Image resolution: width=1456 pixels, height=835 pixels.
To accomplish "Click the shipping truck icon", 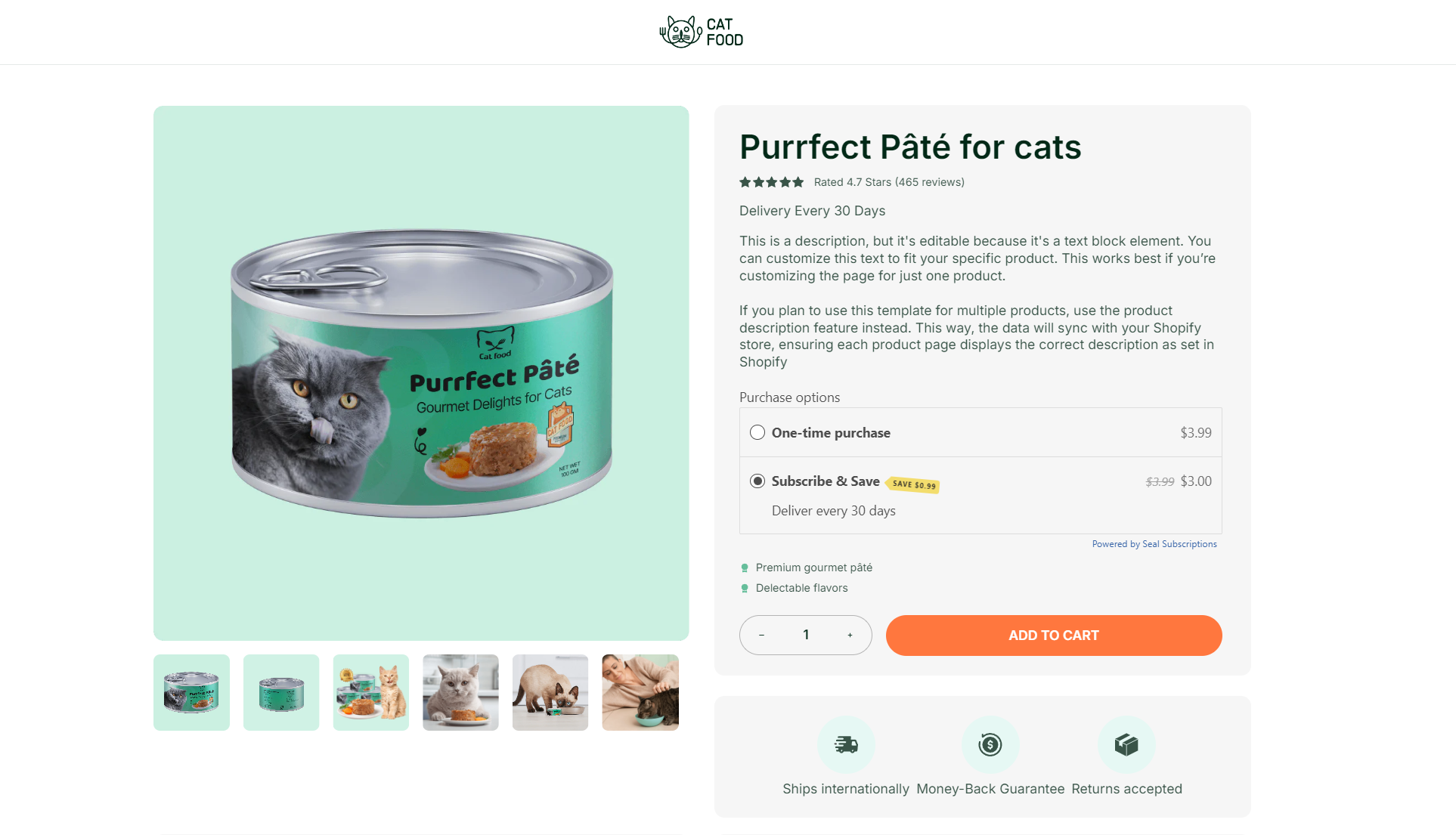I will [x=846, y=745].
